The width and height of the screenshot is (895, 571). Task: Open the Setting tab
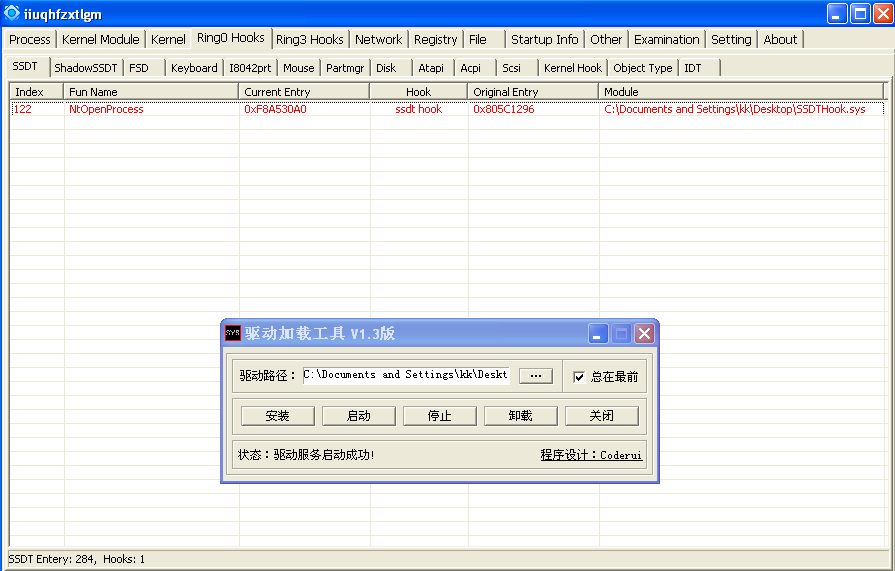(x=731, y=39)
